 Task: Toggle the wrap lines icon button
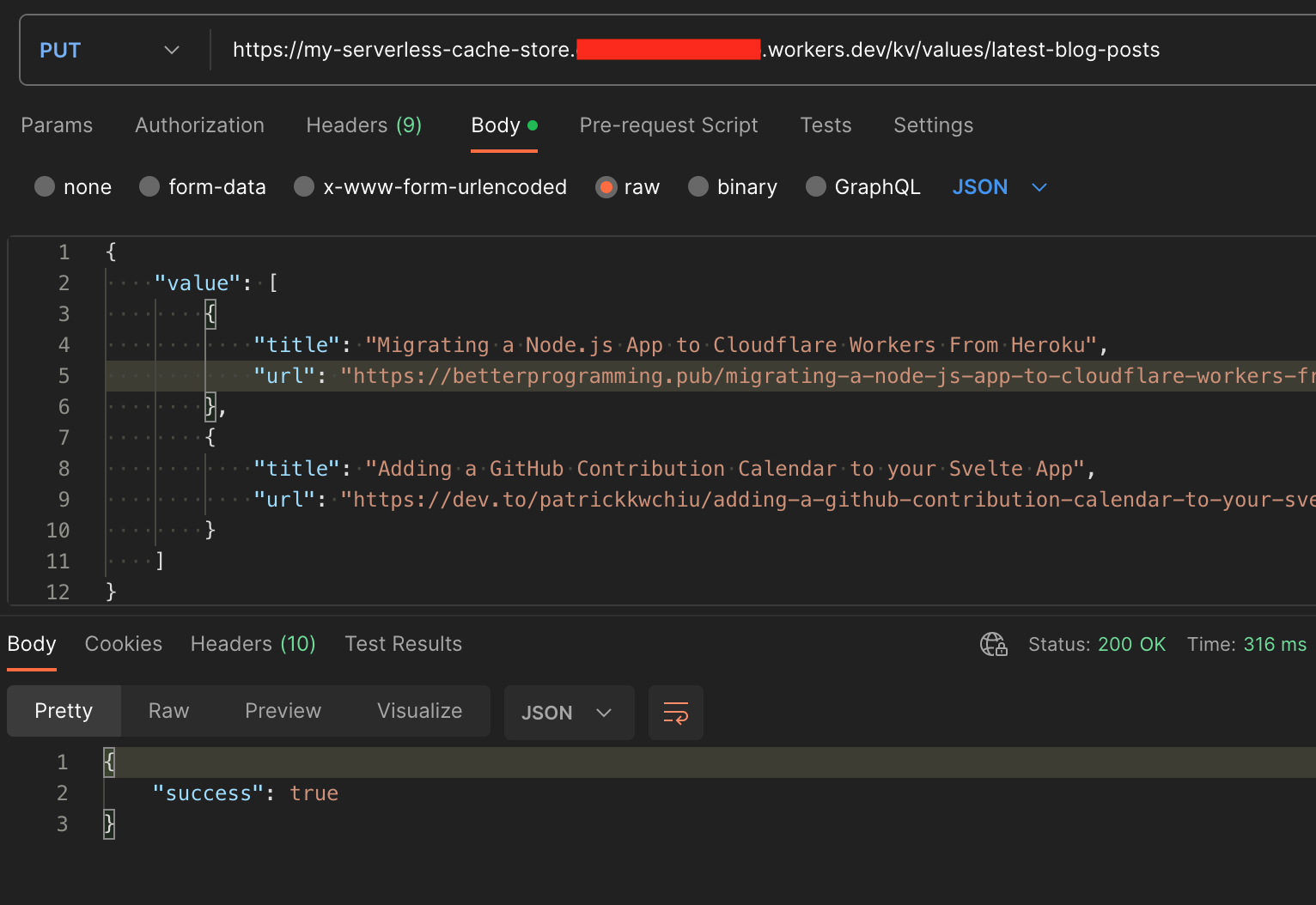676,713
